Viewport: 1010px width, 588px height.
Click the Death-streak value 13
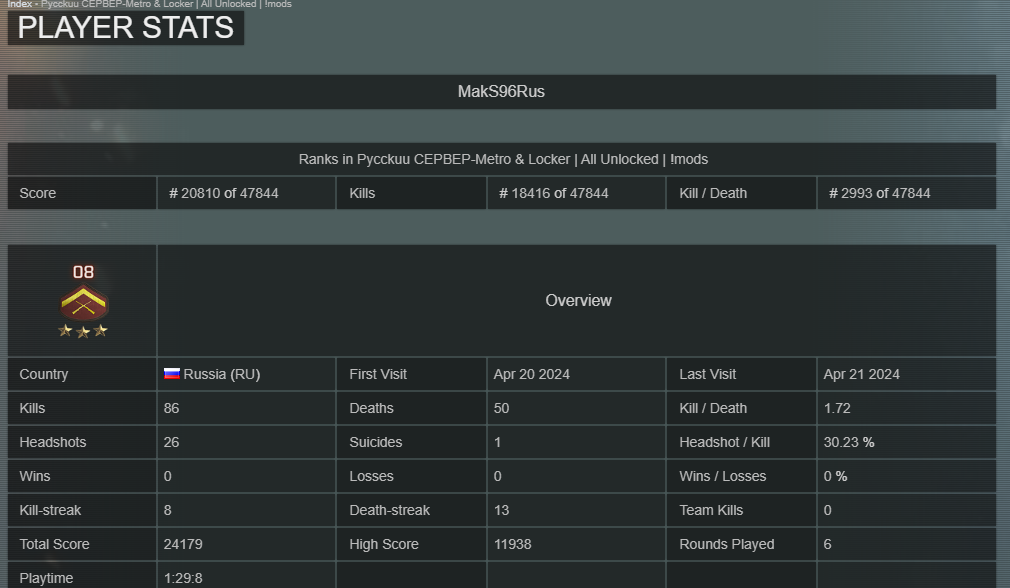[x=501, y=510]
